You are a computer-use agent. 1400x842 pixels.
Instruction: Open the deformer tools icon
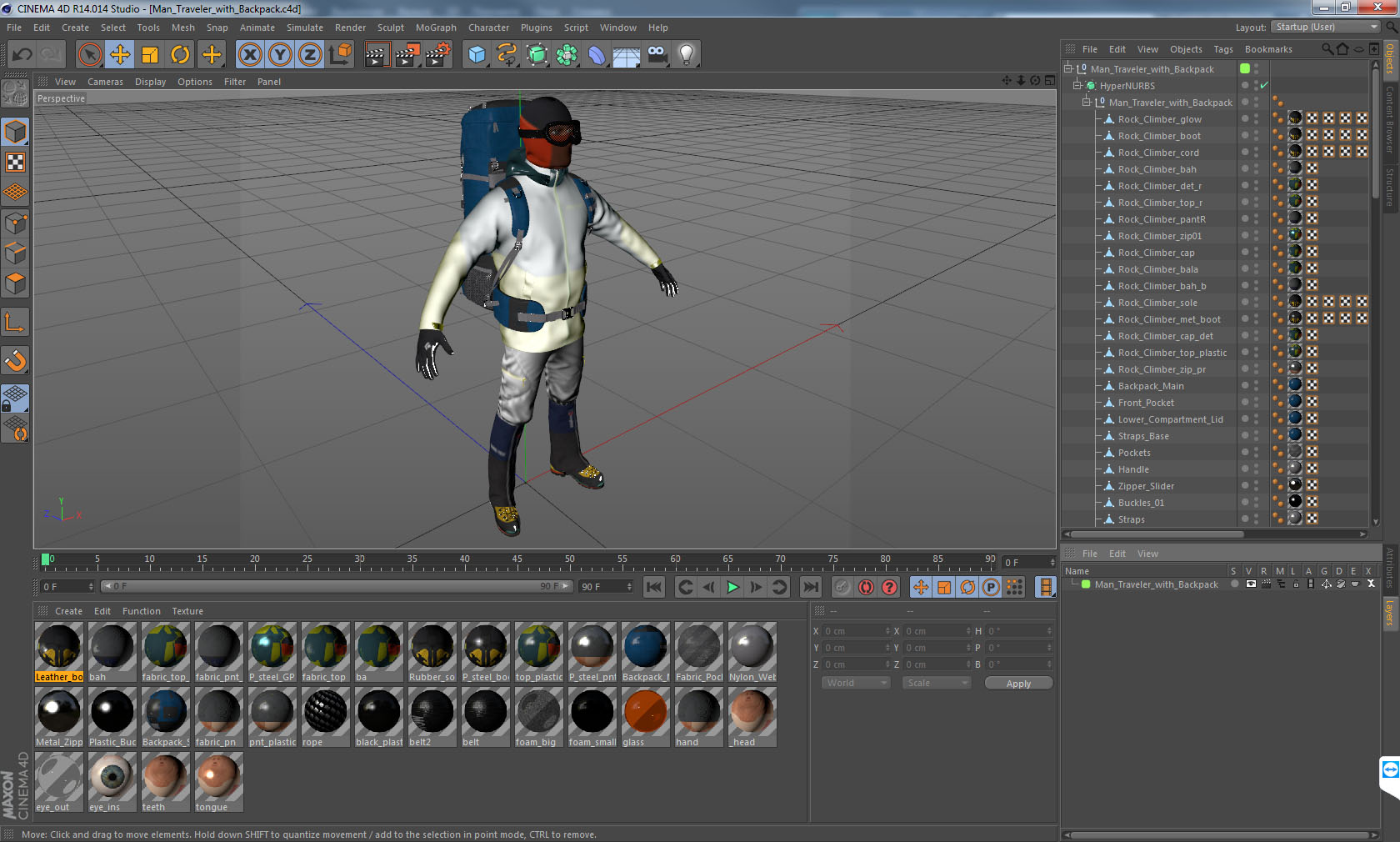tap(597, 55)
